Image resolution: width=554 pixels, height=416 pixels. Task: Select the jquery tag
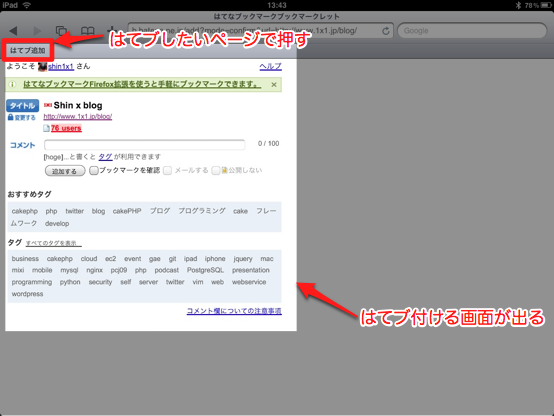(243, 259)
